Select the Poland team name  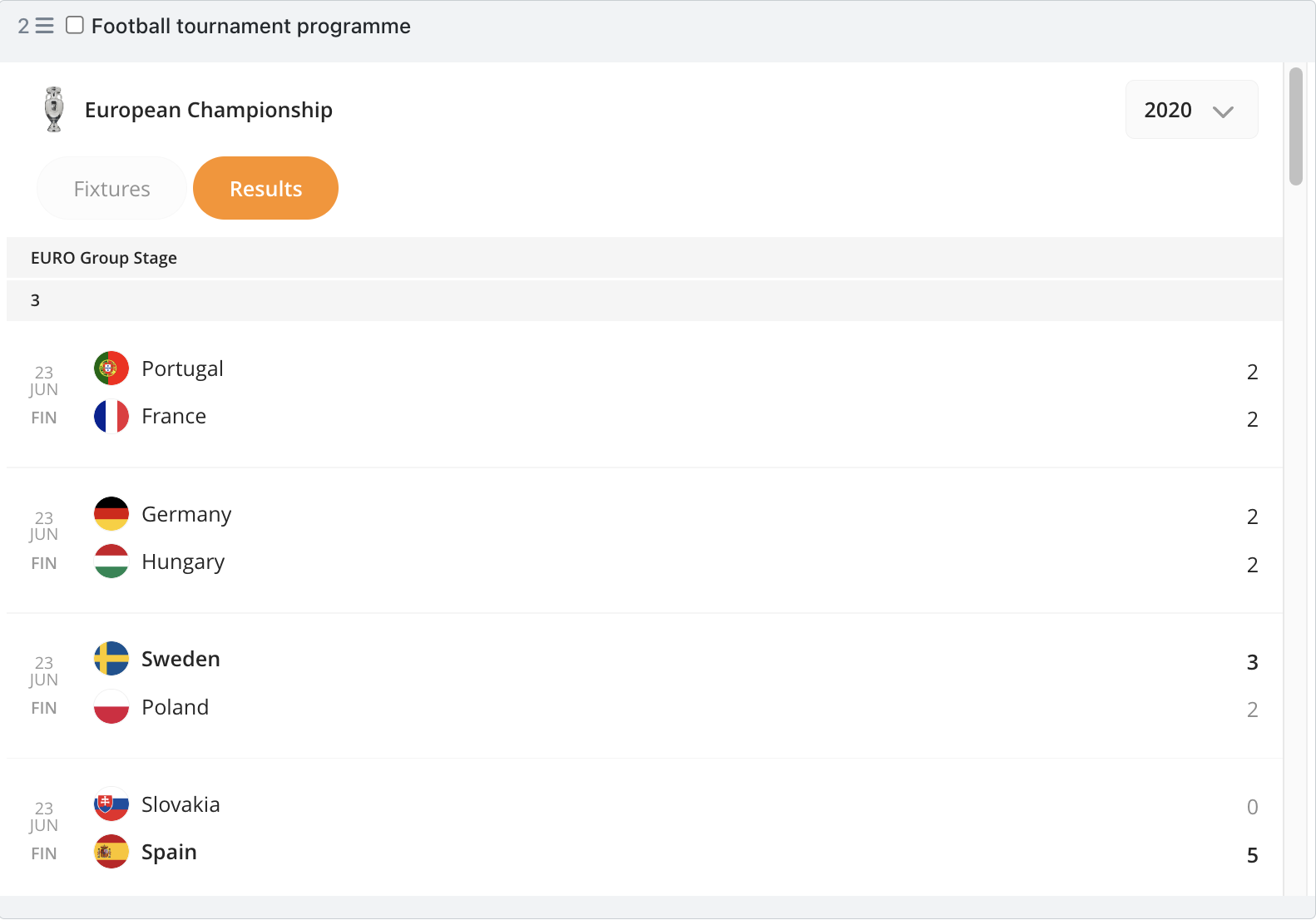175,707
